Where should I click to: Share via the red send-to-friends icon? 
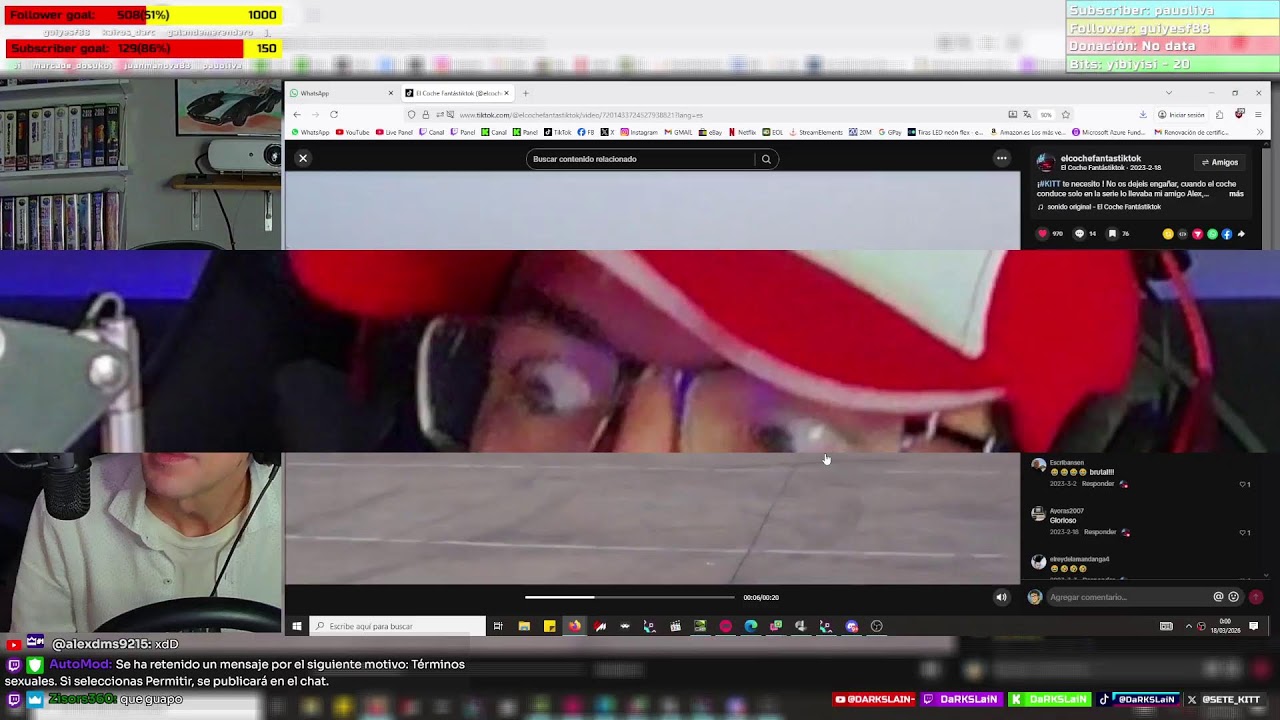pyautogui.click(x=1197, y=234)
